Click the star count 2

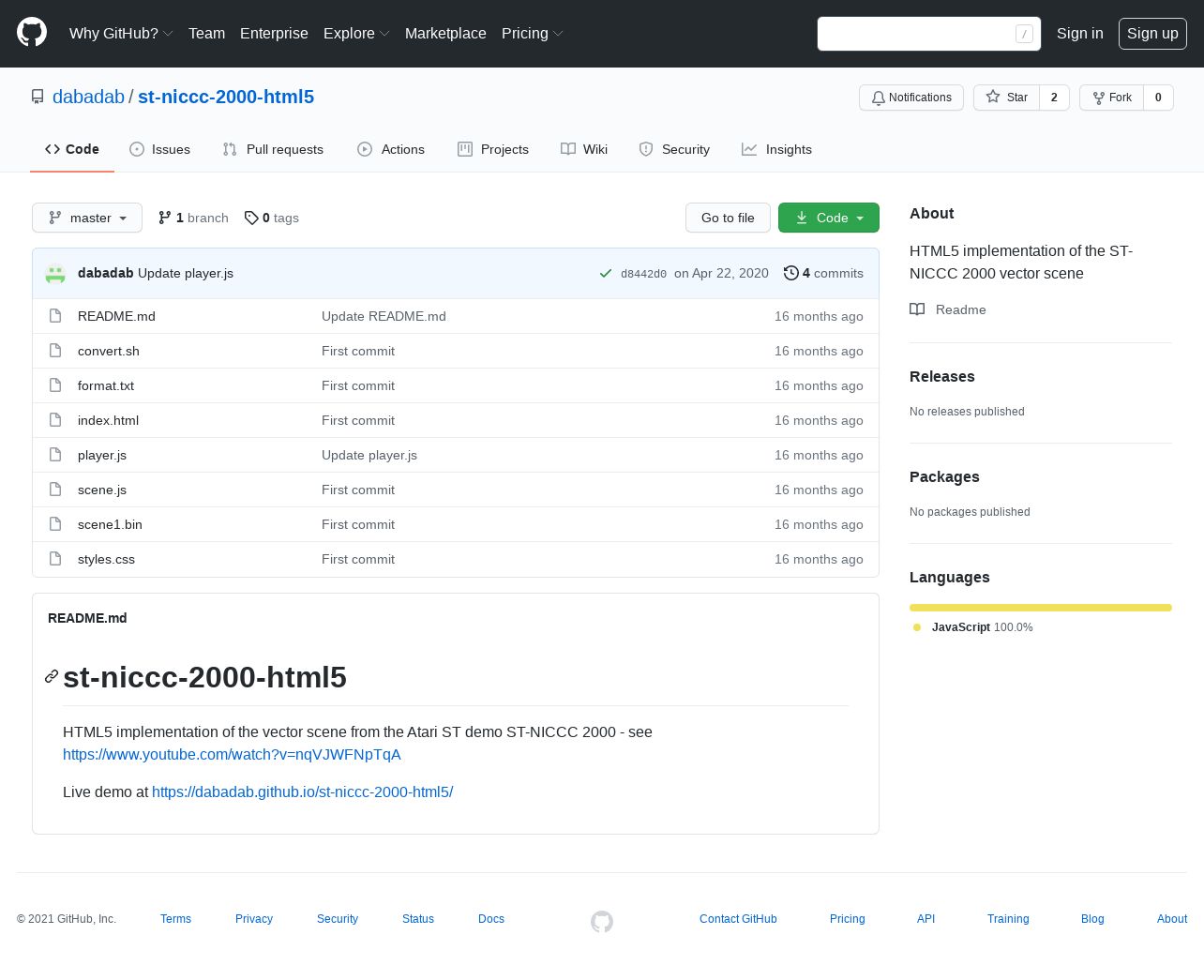[1054, 98]
